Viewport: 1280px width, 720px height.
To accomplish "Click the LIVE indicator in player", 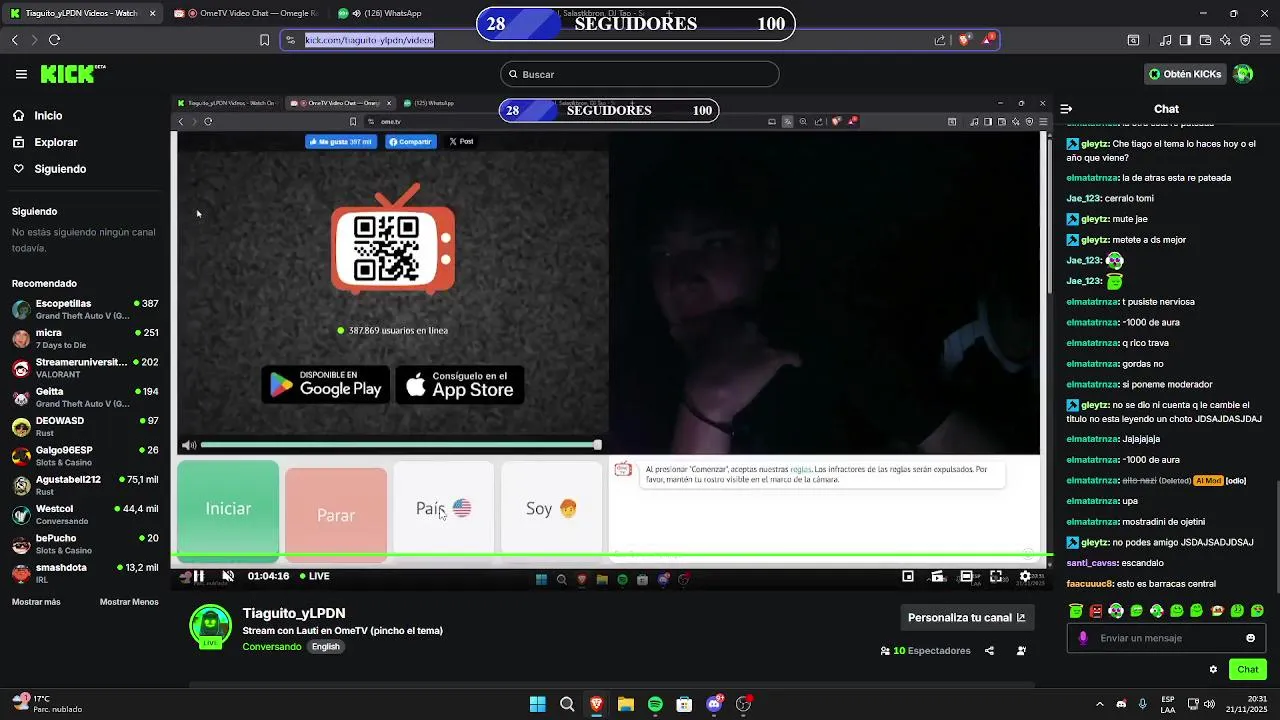I will coord(314,576).
